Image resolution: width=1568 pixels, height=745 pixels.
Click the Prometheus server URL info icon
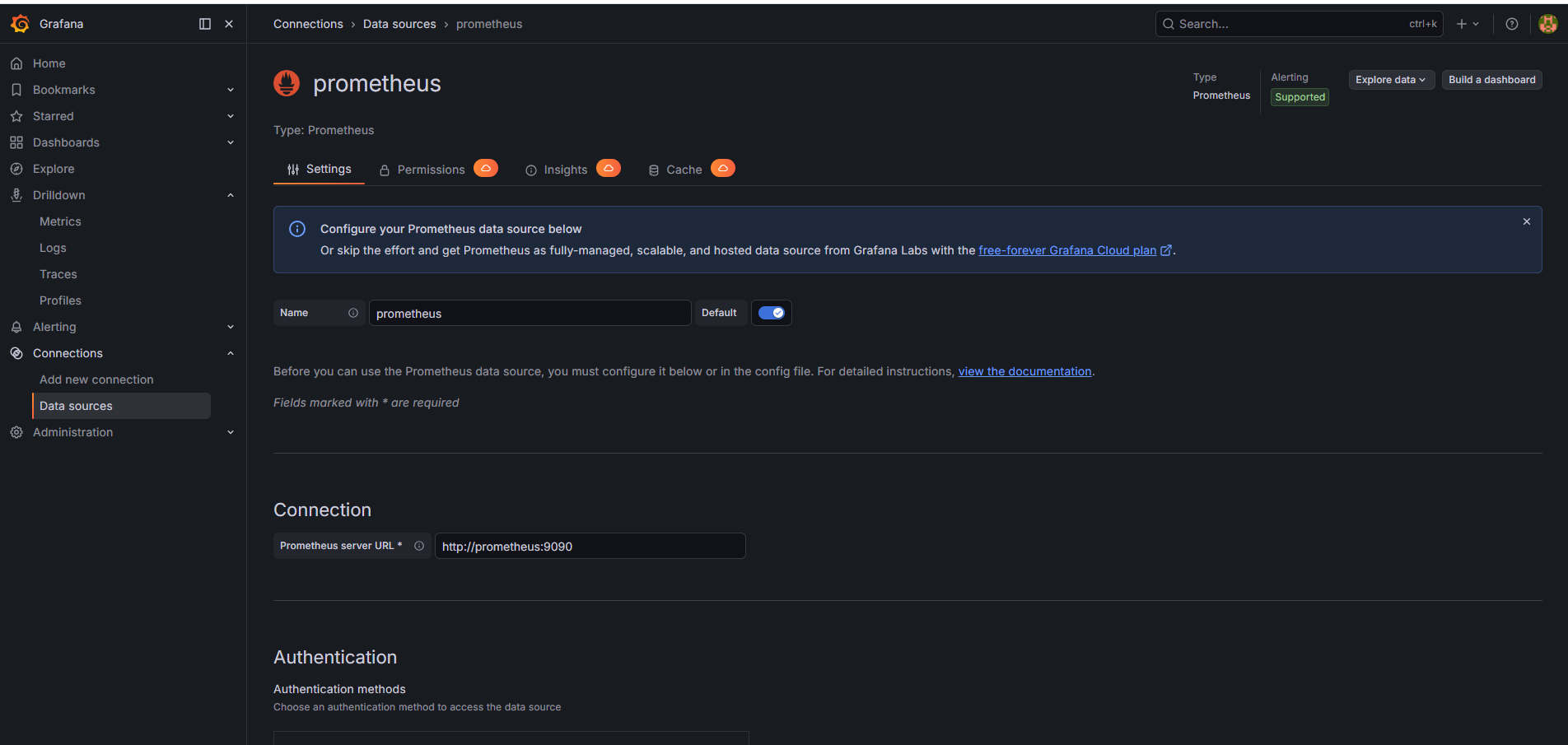point(419,546)
